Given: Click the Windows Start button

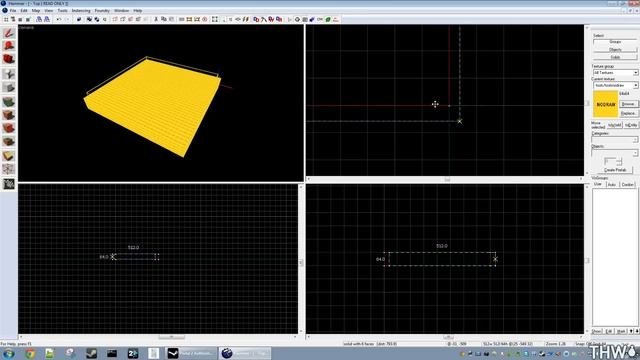Looking at the screenshot, I should (9, 353).
